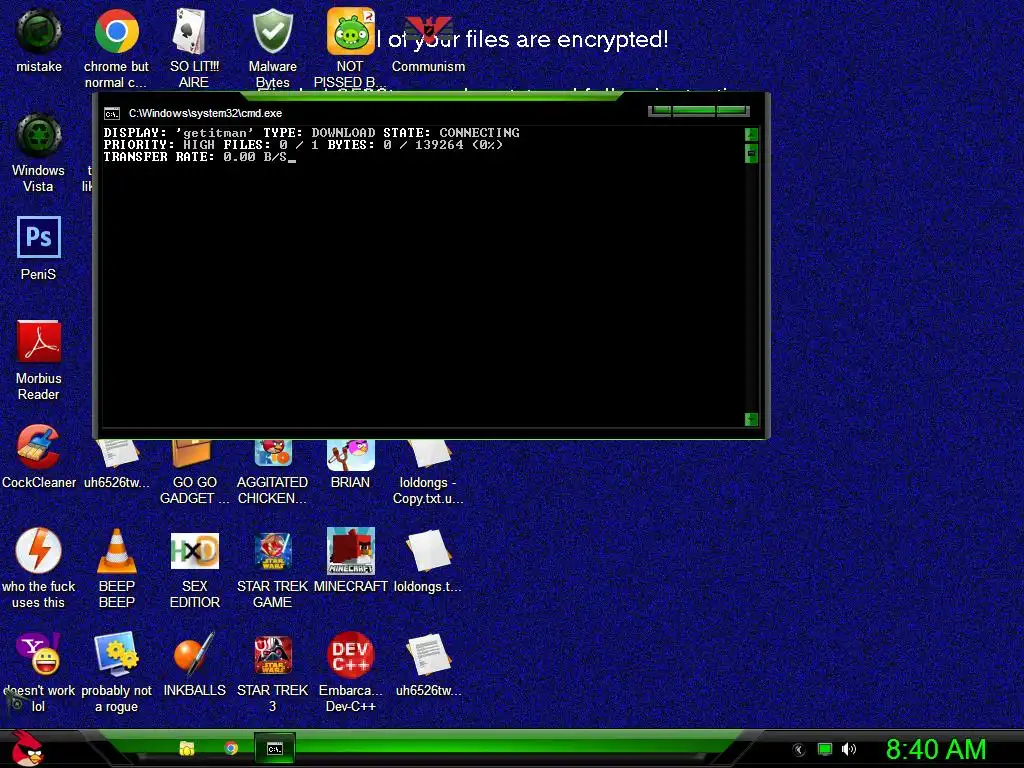Open Chrome from the taskbar
The height and width of the screenshot is (768, 1024).
click(x=231, y=748)
